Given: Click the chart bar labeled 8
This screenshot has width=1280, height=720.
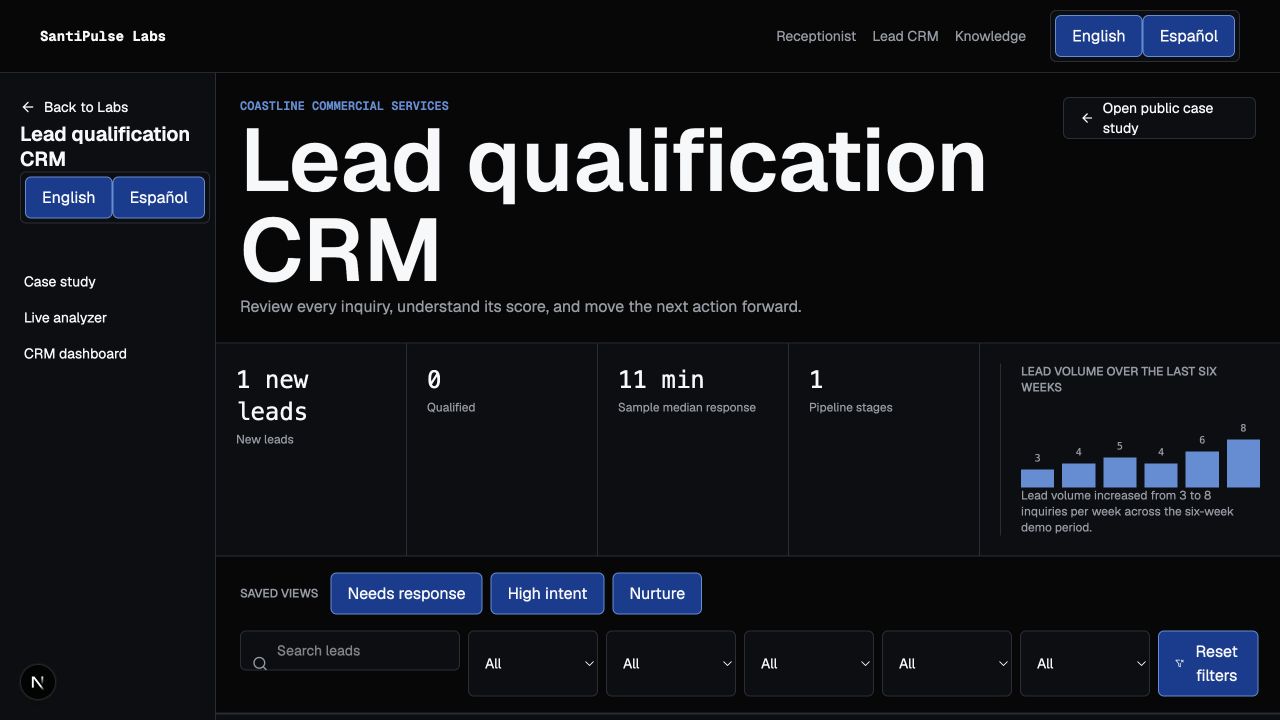Looking at the screenshot, I should [1243, 463].
